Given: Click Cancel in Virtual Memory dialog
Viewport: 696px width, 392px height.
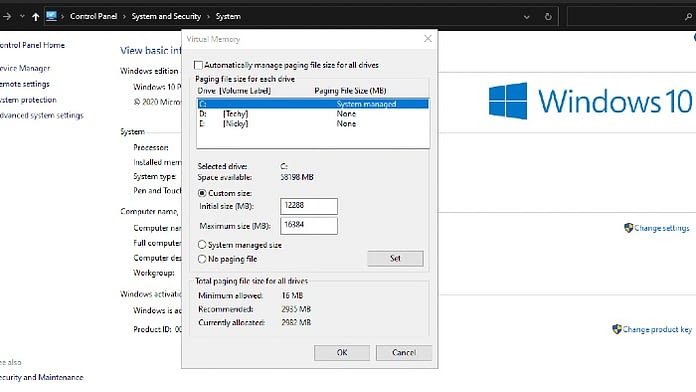Looking at the screenshot, I should click(x=404, y=352).
